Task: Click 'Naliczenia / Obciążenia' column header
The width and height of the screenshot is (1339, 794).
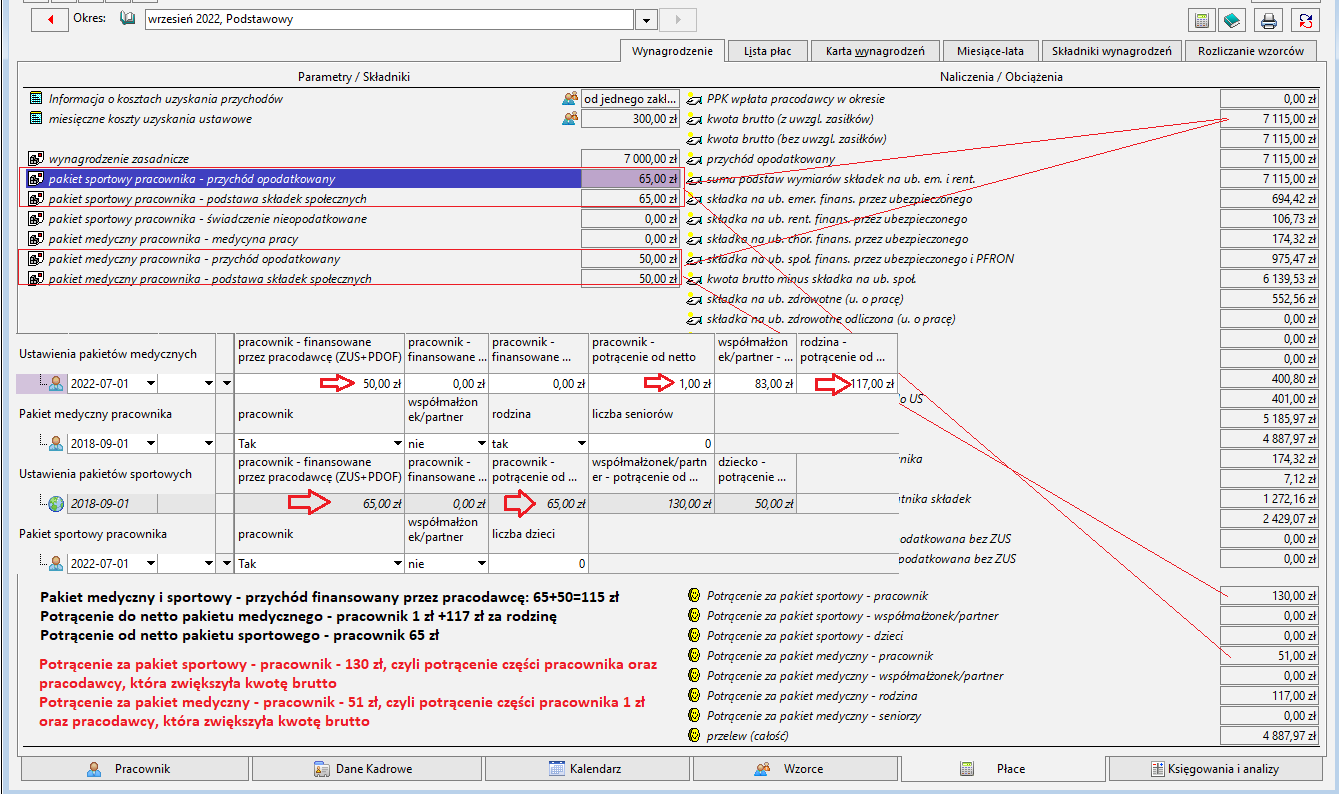Action: pos(1001,76)
